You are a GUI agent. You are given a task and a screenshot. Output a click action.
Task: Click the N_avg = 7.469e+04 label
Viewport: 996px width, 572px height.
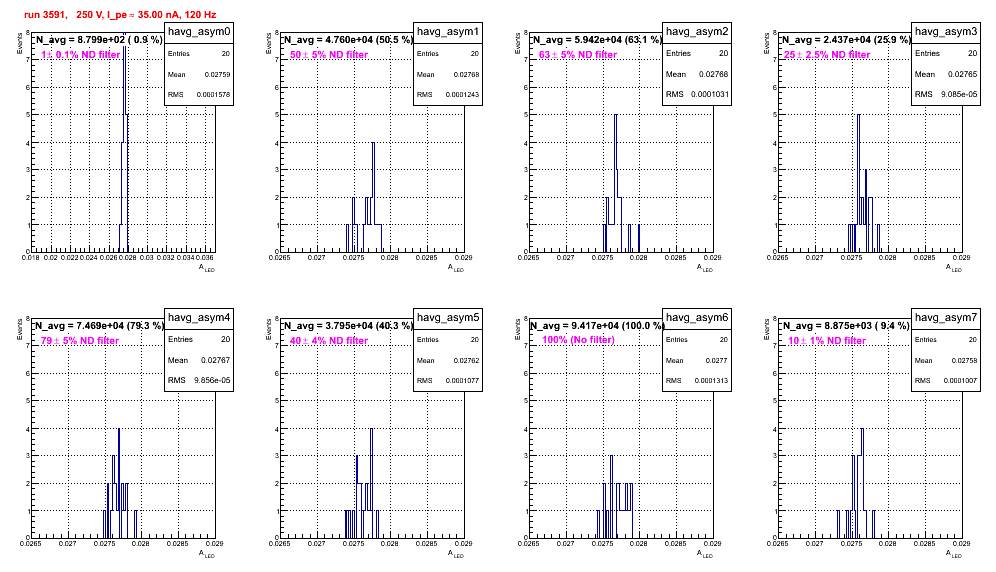(x=99, y=325)
